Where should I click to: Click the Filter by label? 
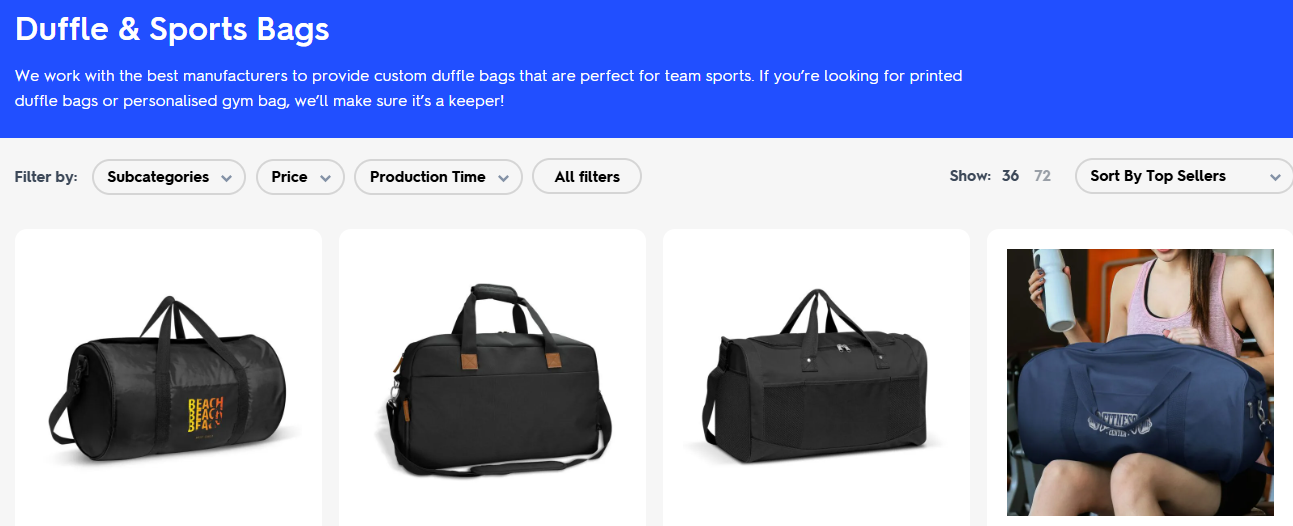coord(46,177)
